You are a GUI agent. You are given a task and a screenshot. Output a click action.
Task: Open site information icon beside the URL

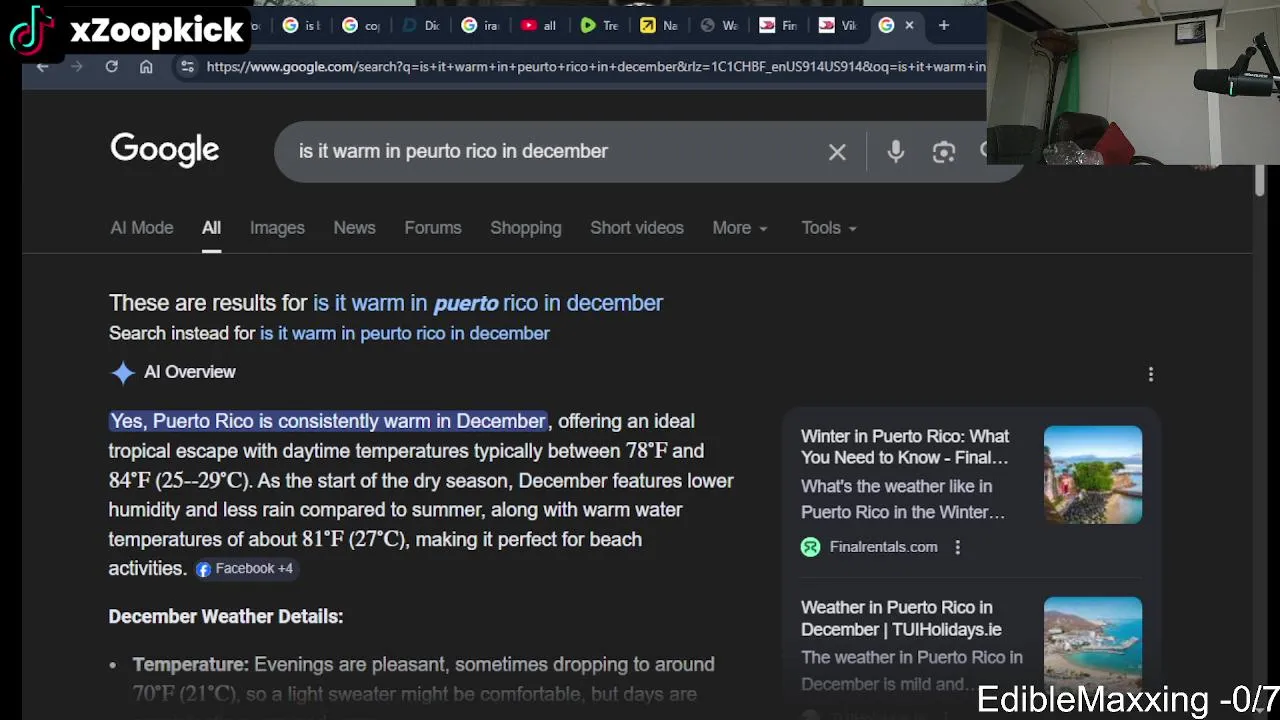187,66
